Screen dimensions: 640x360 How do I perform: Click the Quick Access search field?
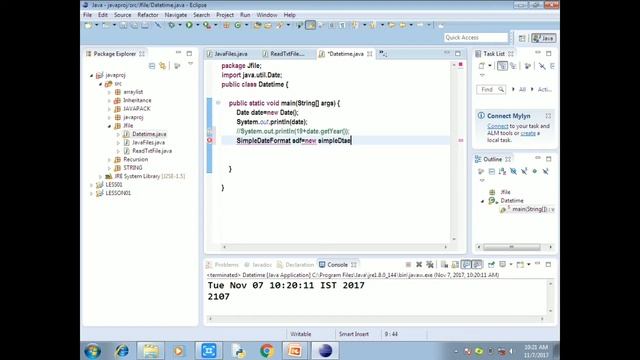pyautogui.click(x=476, y=38)
